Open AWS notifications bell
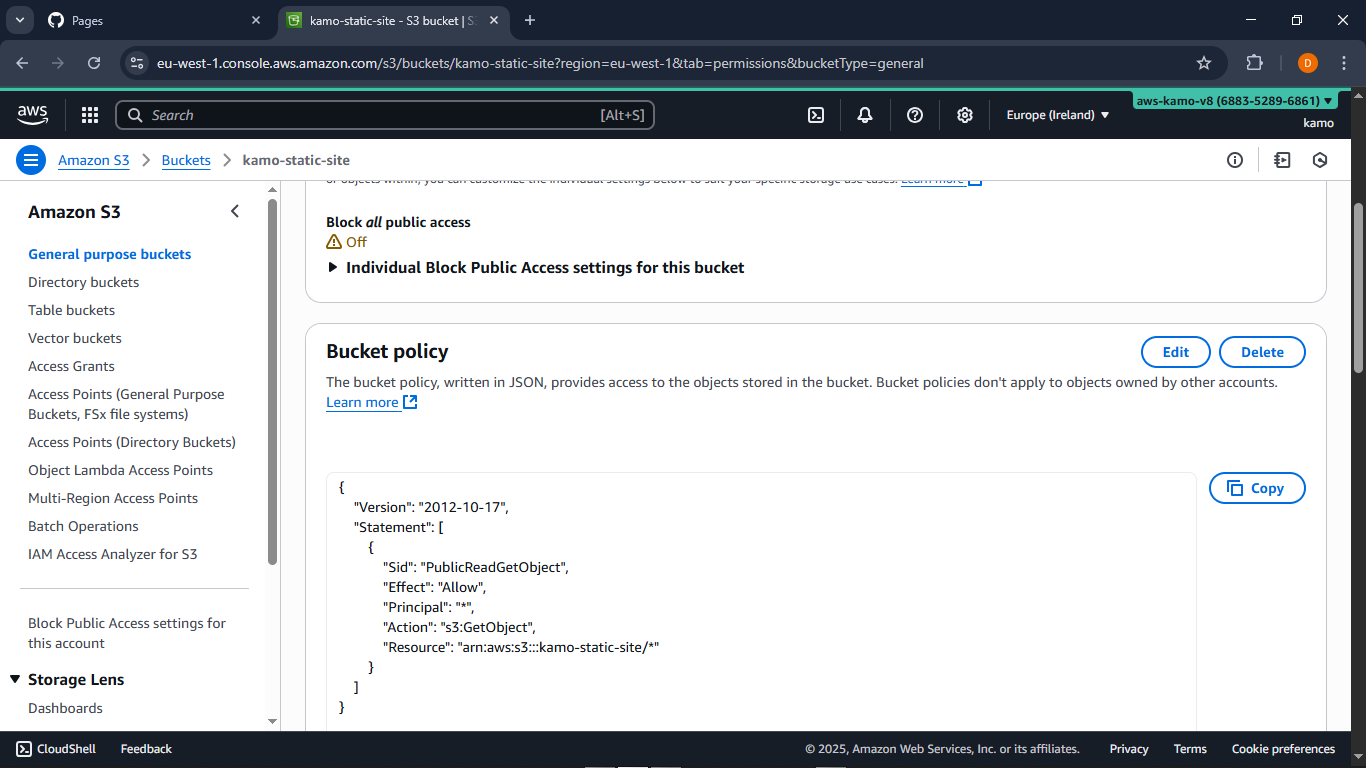Viewport: 1366px width, 768px height. [864, 115]
